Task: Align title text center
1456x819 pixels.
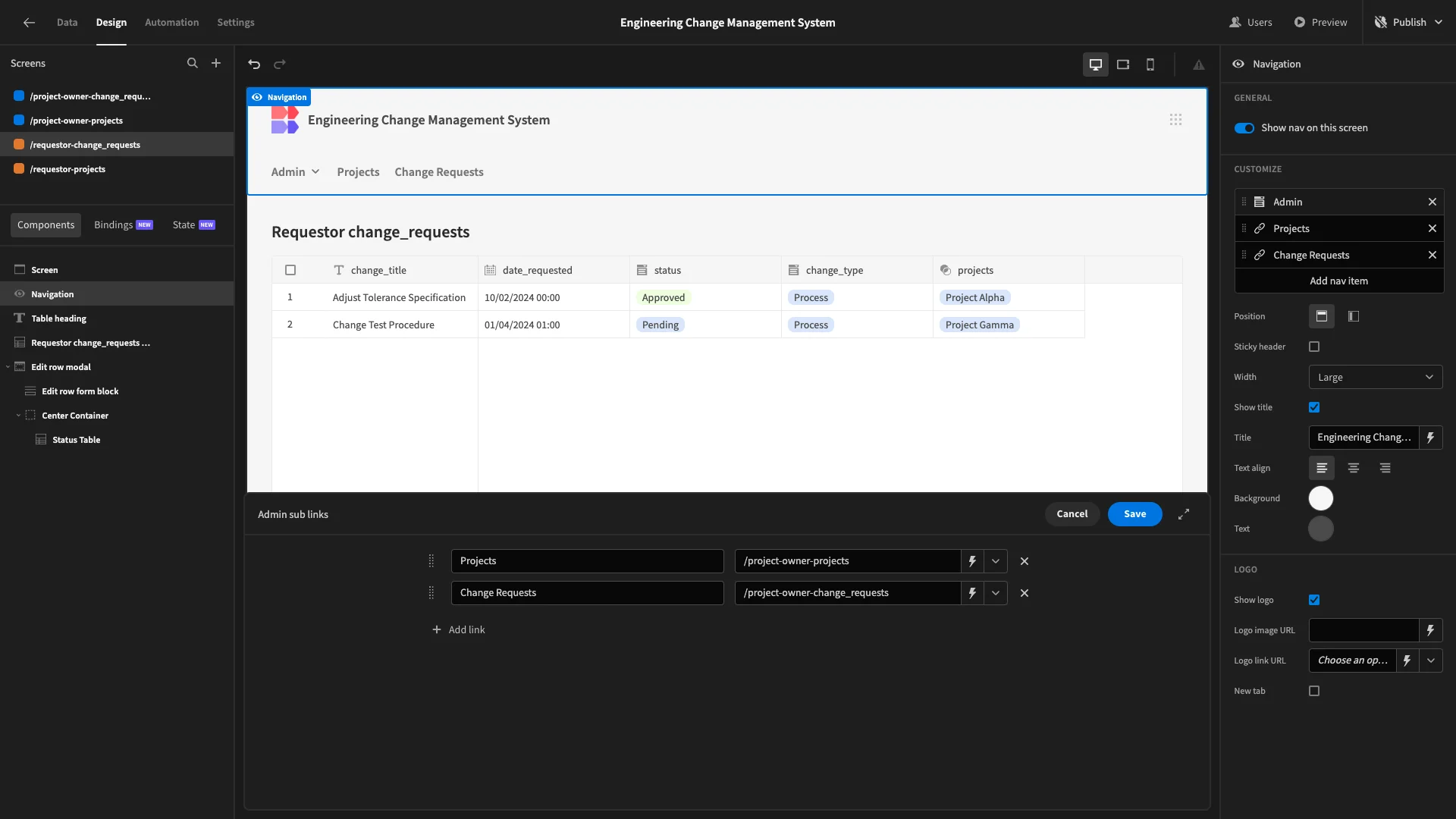Action: click(x=1354, y=468)
